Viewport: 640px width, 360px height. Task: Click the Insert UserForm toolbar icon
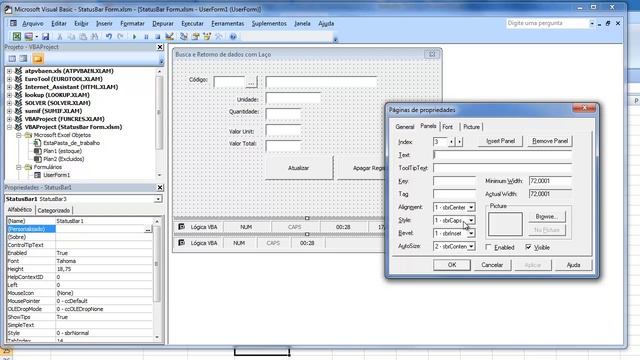click(28, 37)
